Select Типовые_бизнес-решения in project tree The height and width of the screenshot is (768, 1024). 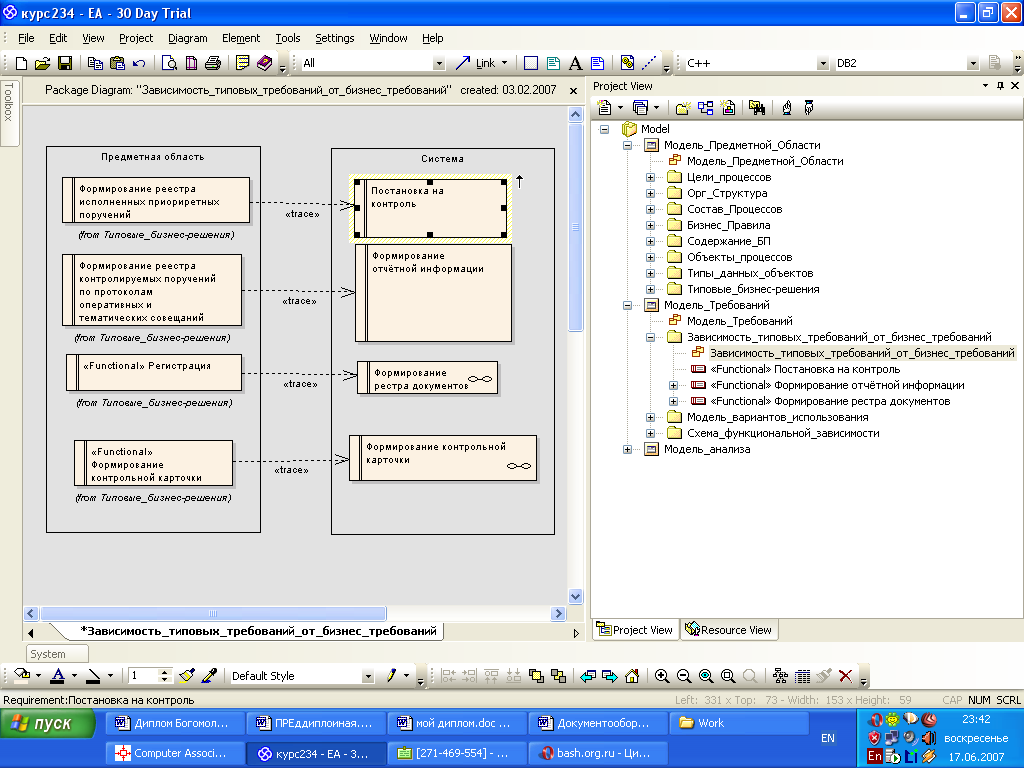coord(753,289)
